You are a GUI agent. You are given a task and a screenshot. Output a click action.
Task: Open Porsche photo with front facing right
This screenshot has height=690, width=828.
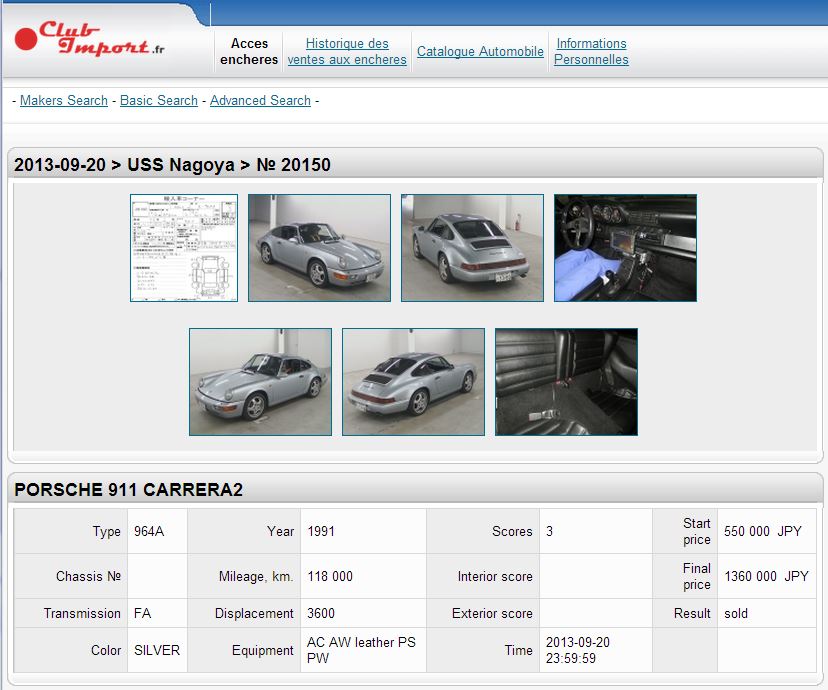(319, 248)
